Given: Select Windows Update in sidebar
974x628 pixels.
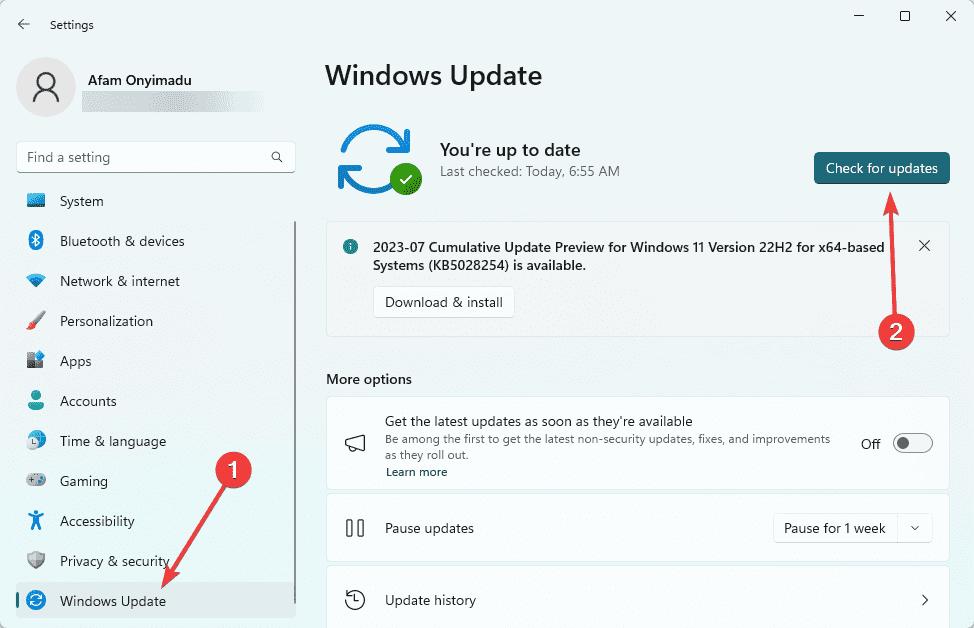Looking at the screenshot, I should [x=155, y=601].
